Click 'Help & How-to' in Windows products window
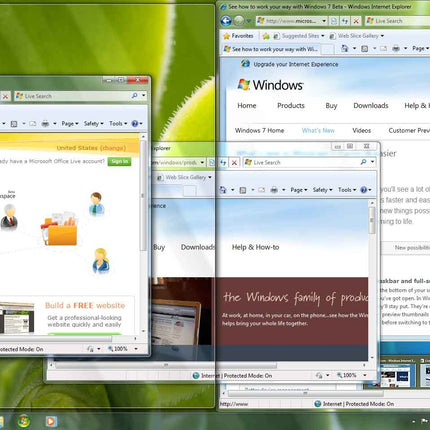This screenshot has height=430, width=430. pos(255,247)
